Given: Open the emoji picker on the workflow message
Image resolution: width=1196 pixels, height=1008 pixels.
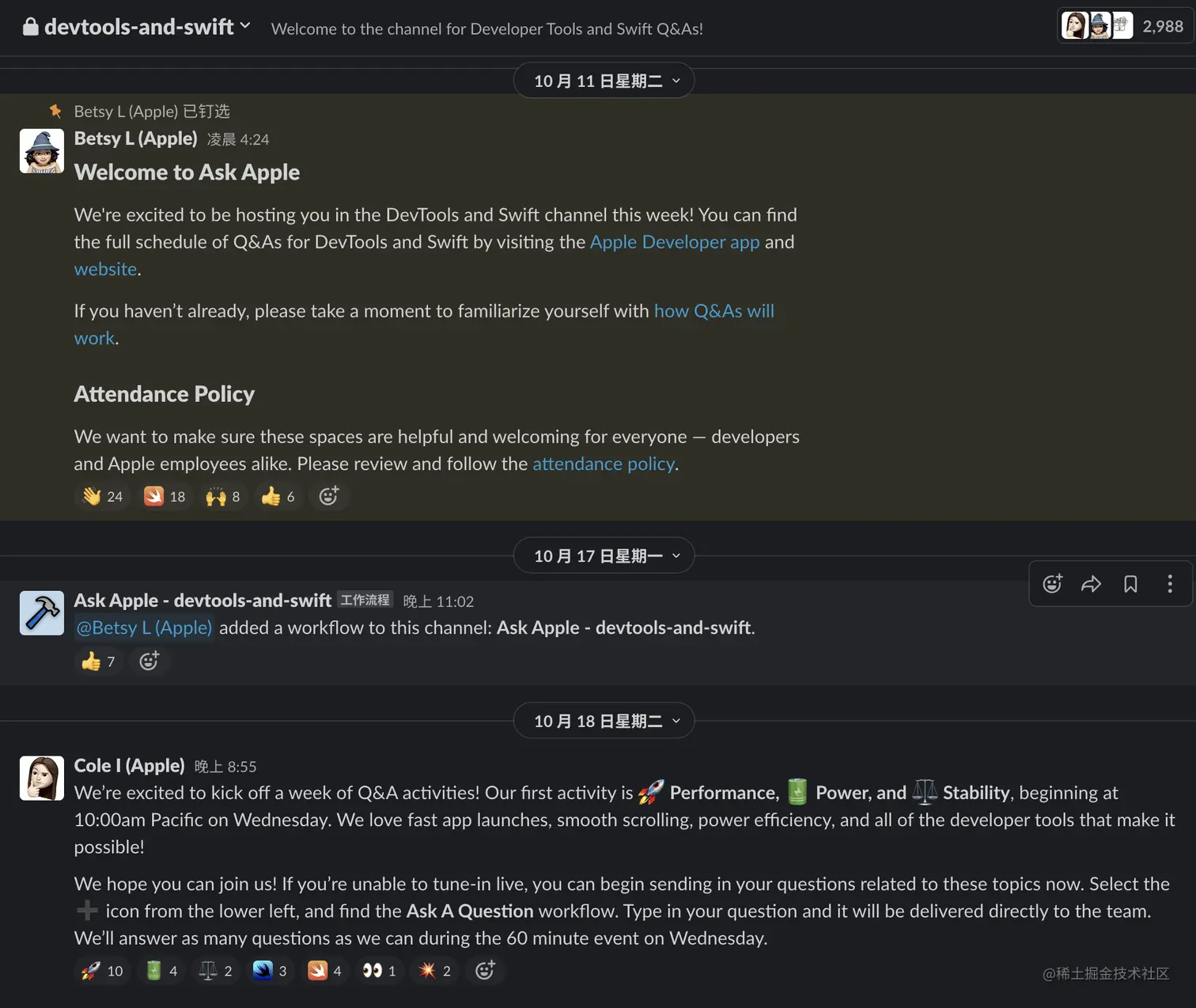Looking at the screenshot, I should (x=149, y=661).
